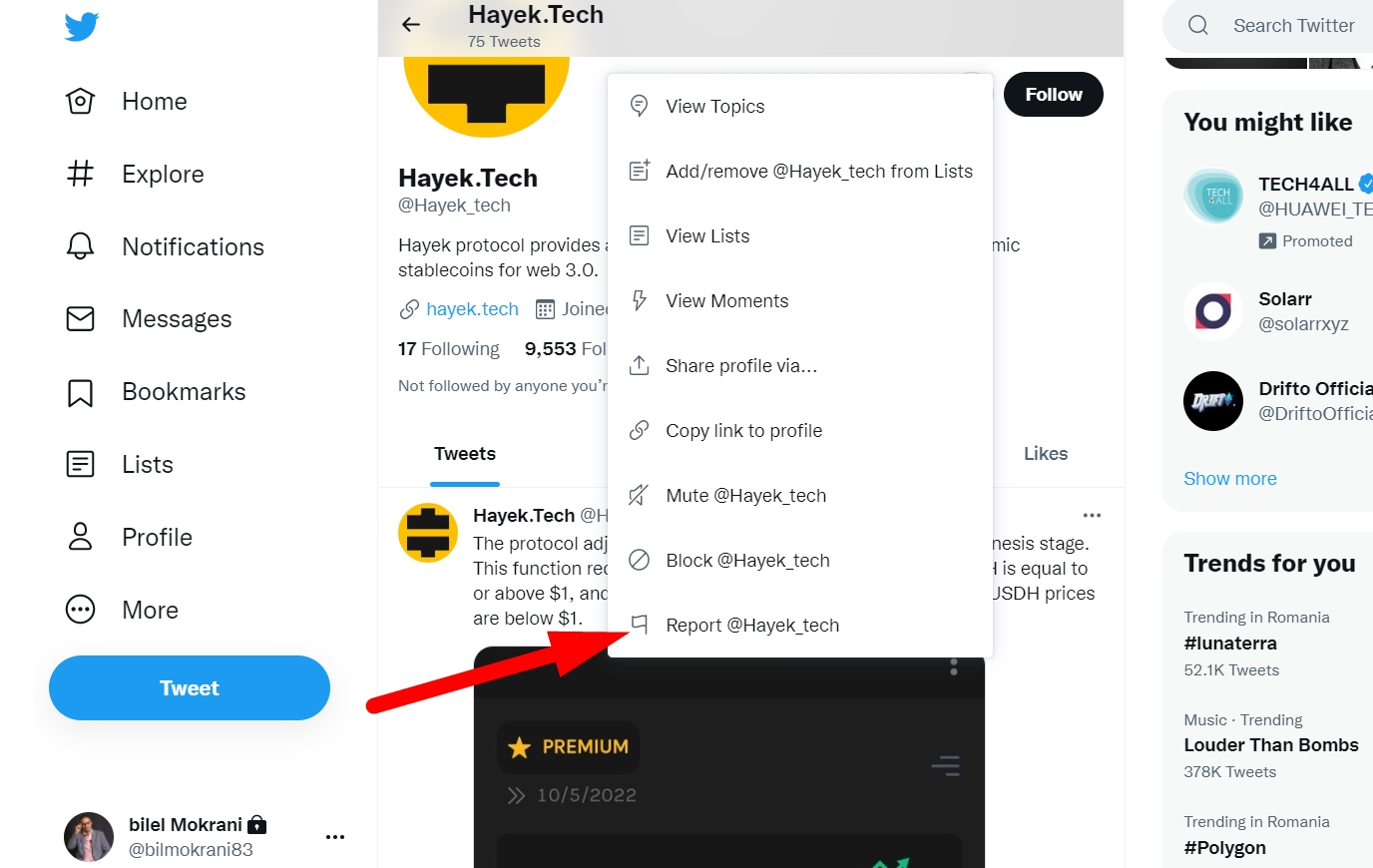Click the Promoted label under TECH4ALL
The image size is (1373, 868).
(1306, 241)
